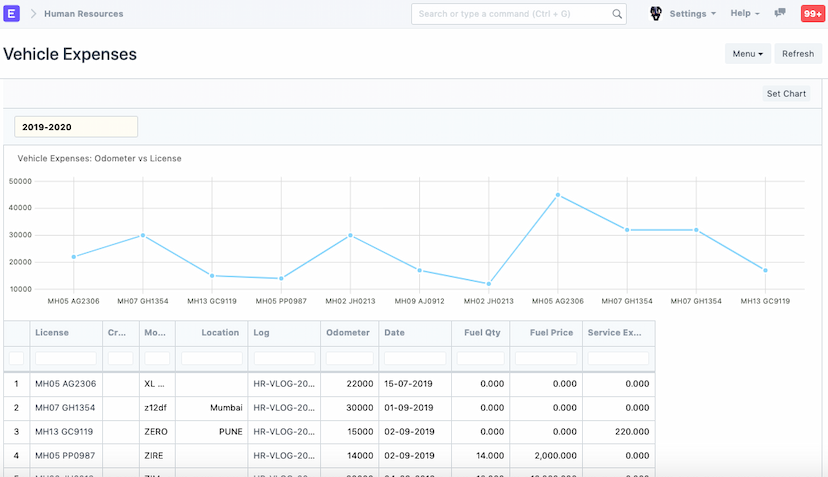This screenshot has height=477, width=828.
Task: Click the Fuel Qty column header
Action: pyautogui.click(x=482, y=333)
